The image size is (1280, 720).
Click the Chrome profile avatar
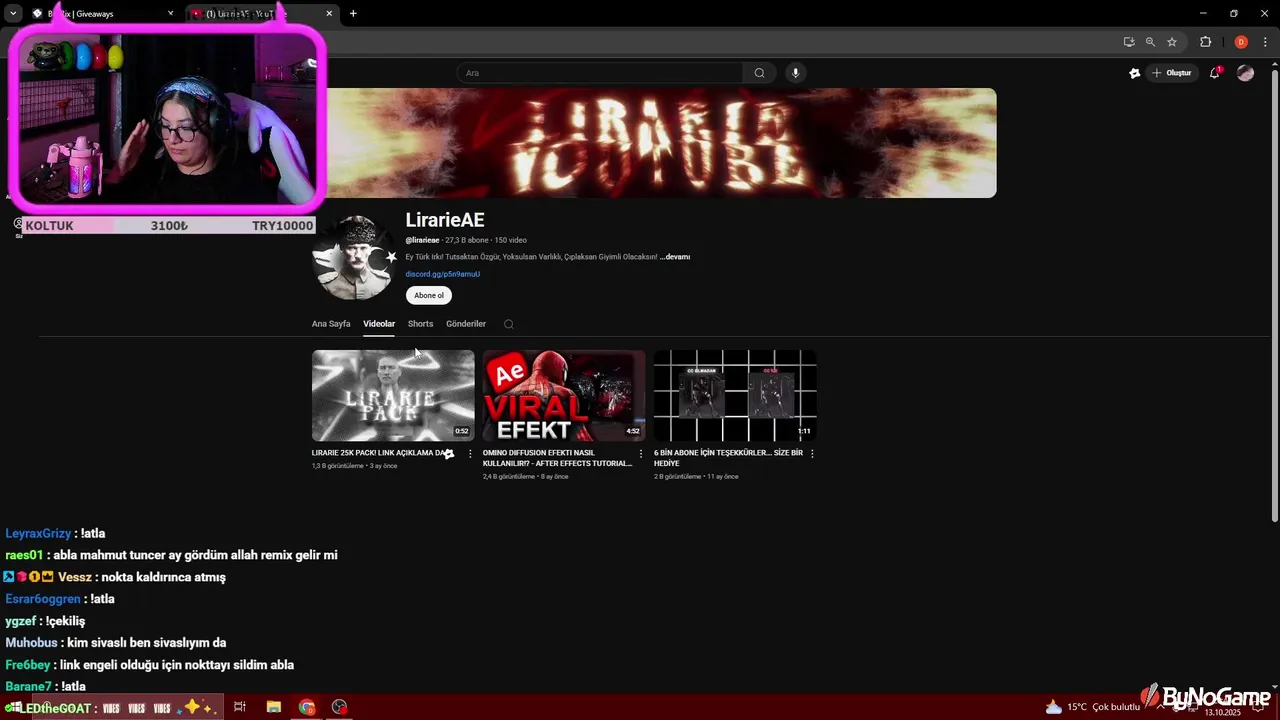[1241, 42]
